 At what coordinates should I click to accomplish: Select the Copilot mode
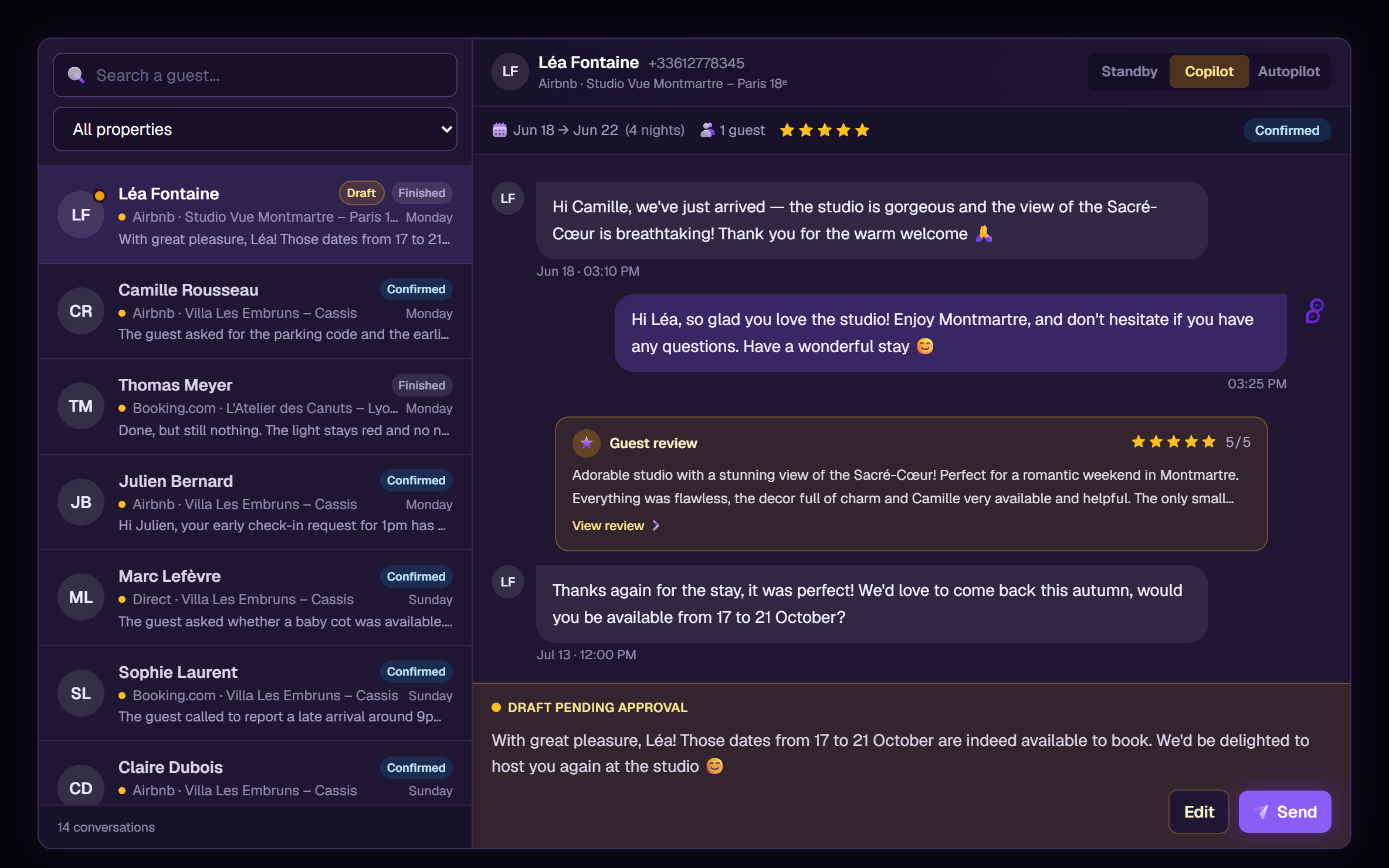[1209, 72]
